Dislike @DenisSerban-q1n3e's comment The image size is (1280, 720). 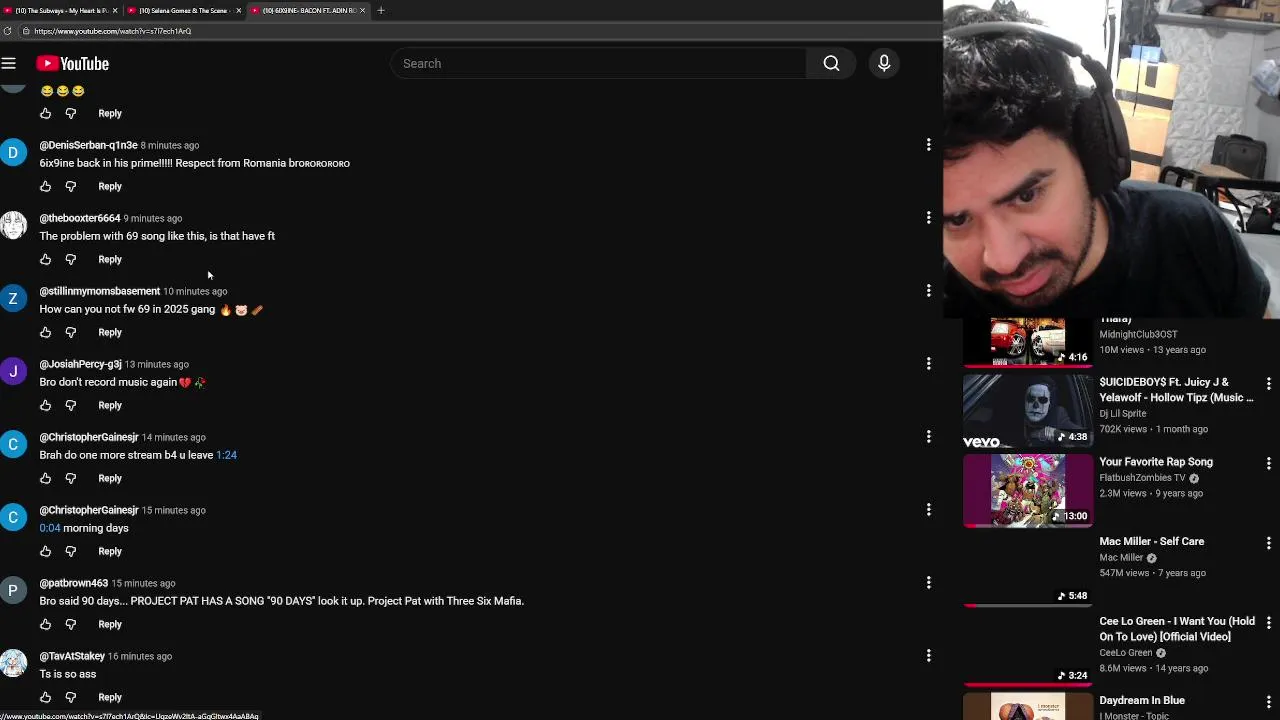tap(70, 186)
